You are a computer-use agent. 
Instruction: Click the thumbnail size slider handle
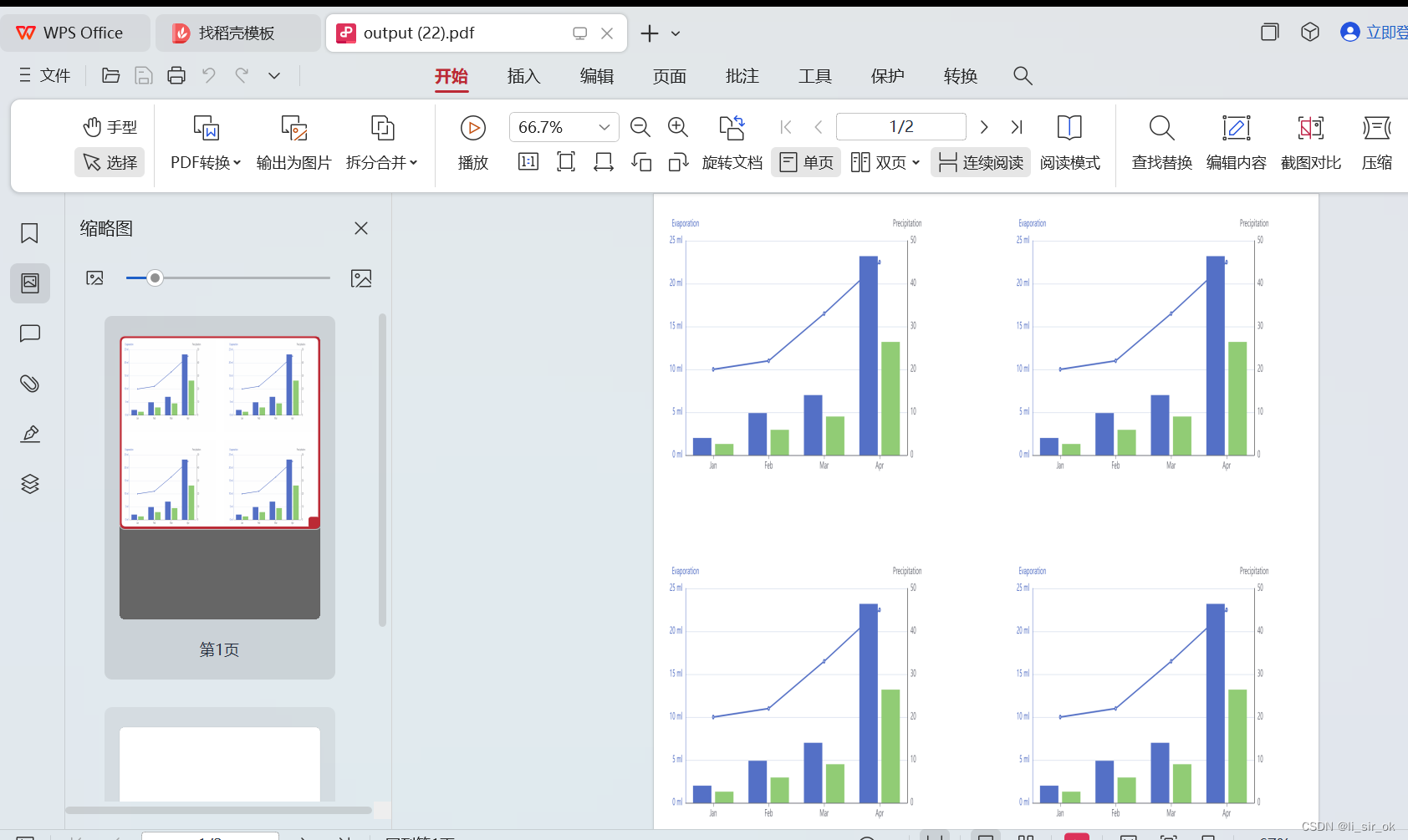point(155,278)
